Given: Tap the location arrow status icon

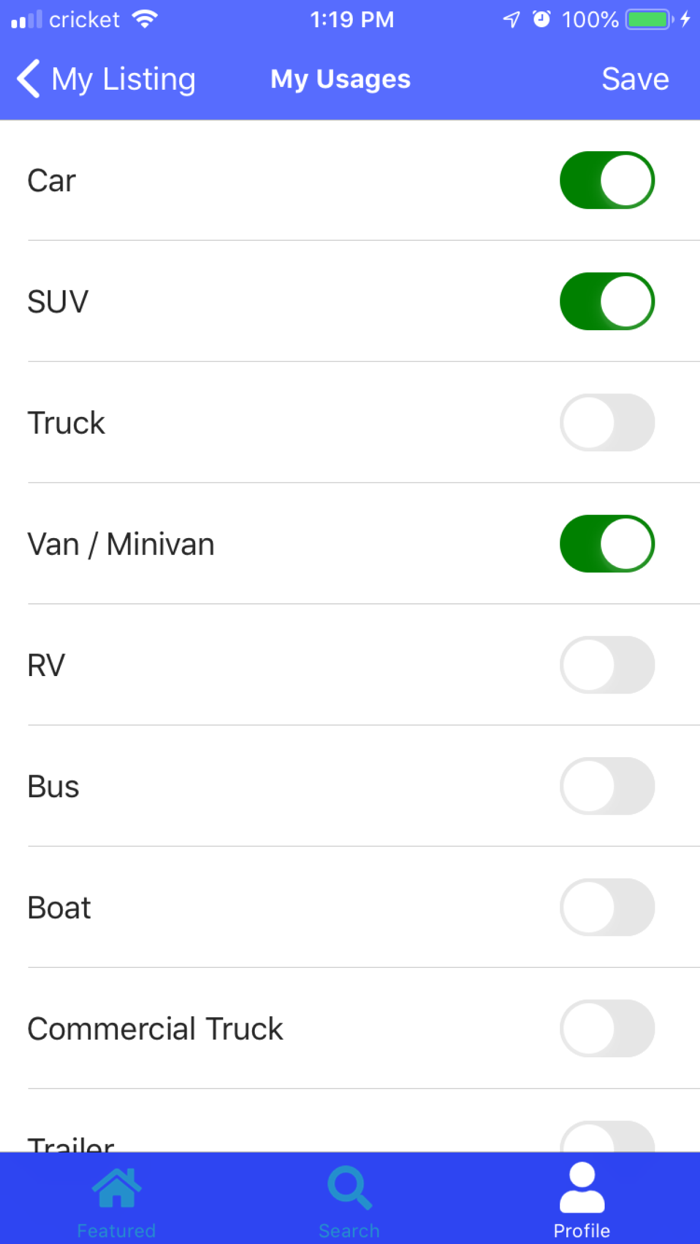Looking at the screenshot, I should coord(511,19).
